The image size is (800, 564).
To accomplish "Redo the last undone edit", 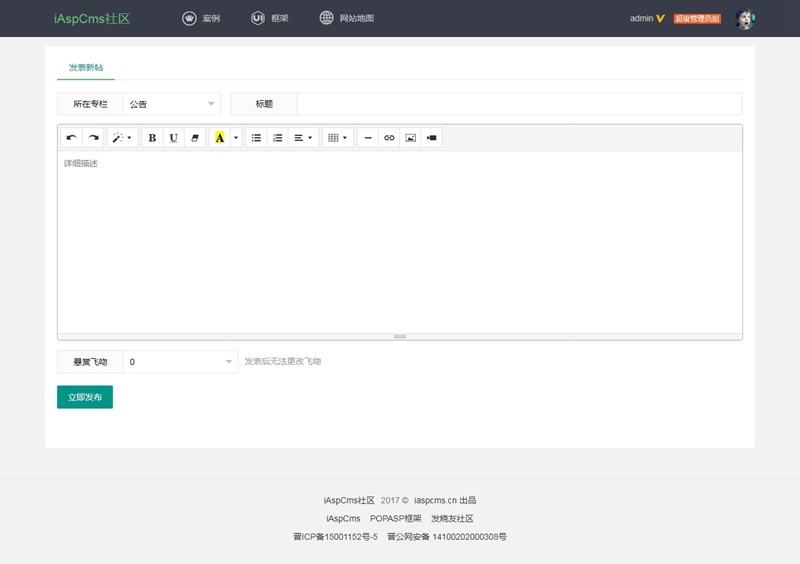I will point(93,138).
